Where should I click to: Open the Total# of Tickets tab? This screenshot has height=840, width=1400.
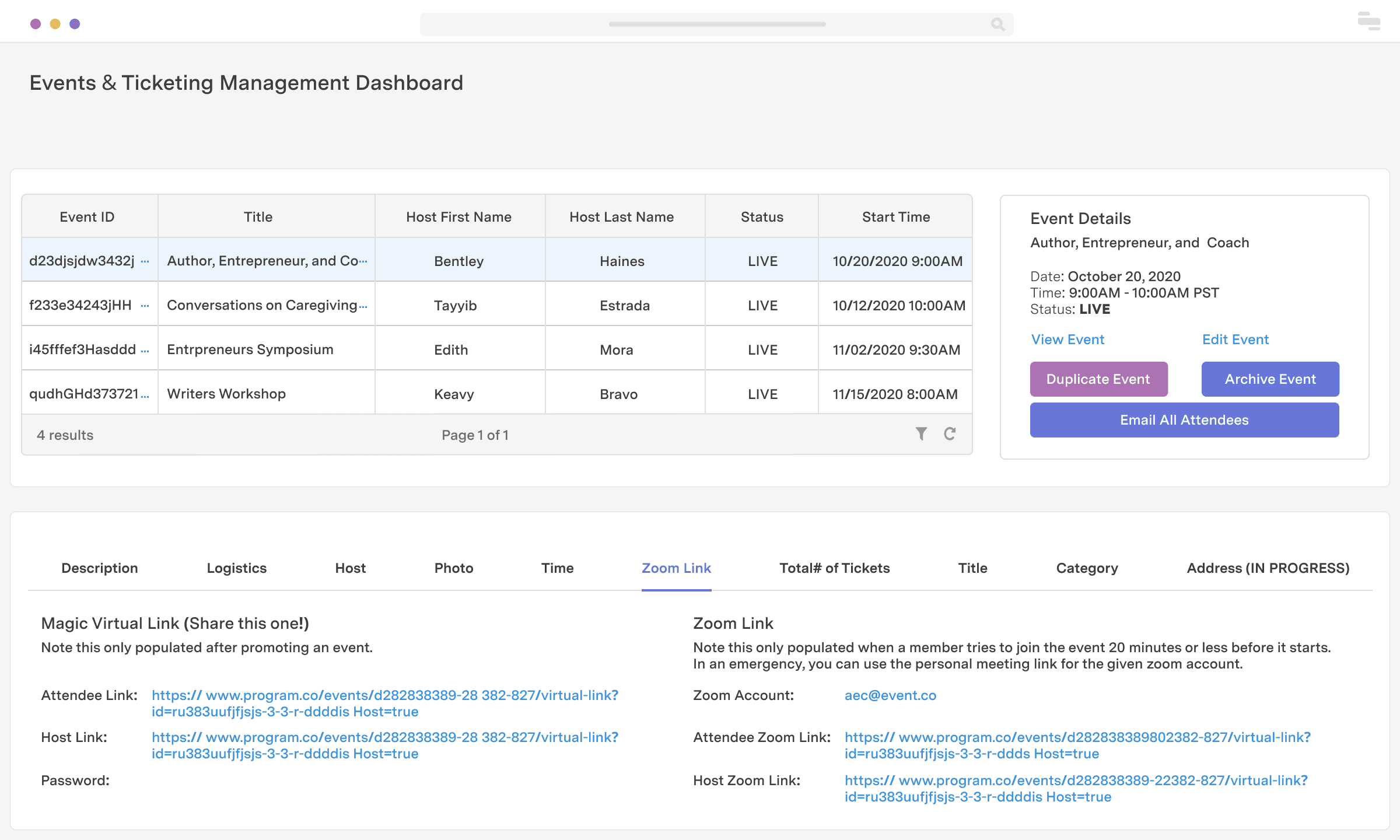click(834, 568)
